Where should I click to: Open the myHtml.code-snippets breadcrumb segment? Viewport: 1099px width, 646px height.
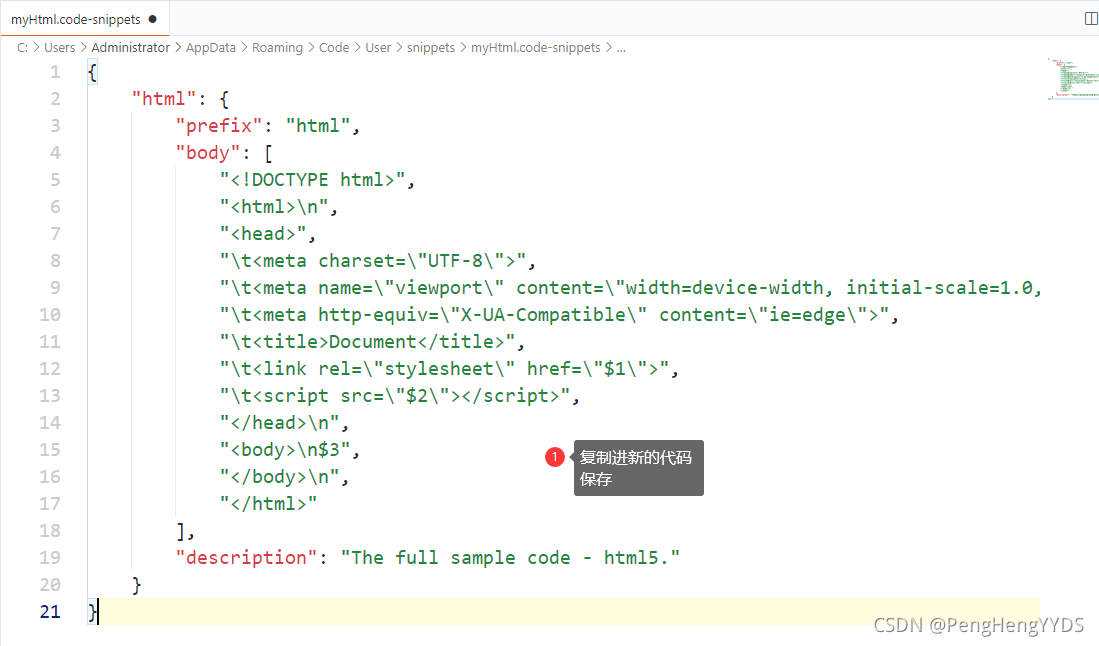pyautogui.click(x=535, y=48)
